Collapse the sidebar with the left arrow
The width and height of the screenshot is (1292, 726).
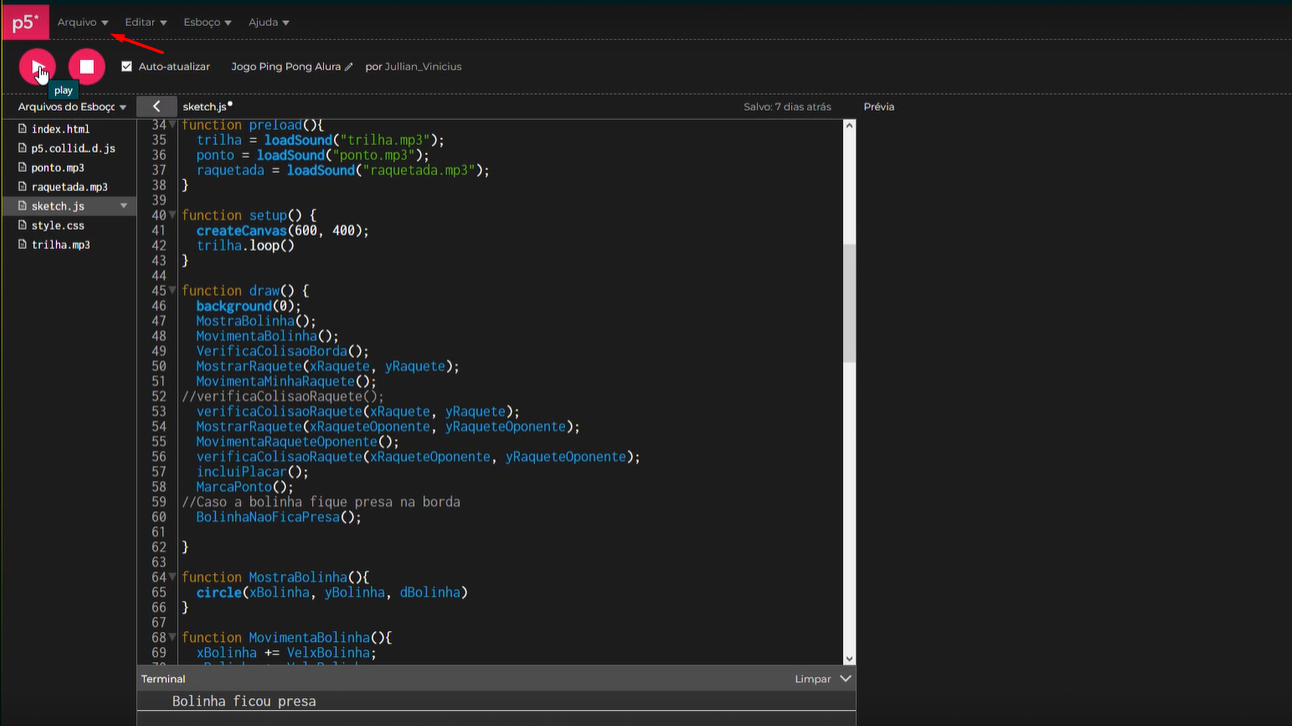pos(156,105)
